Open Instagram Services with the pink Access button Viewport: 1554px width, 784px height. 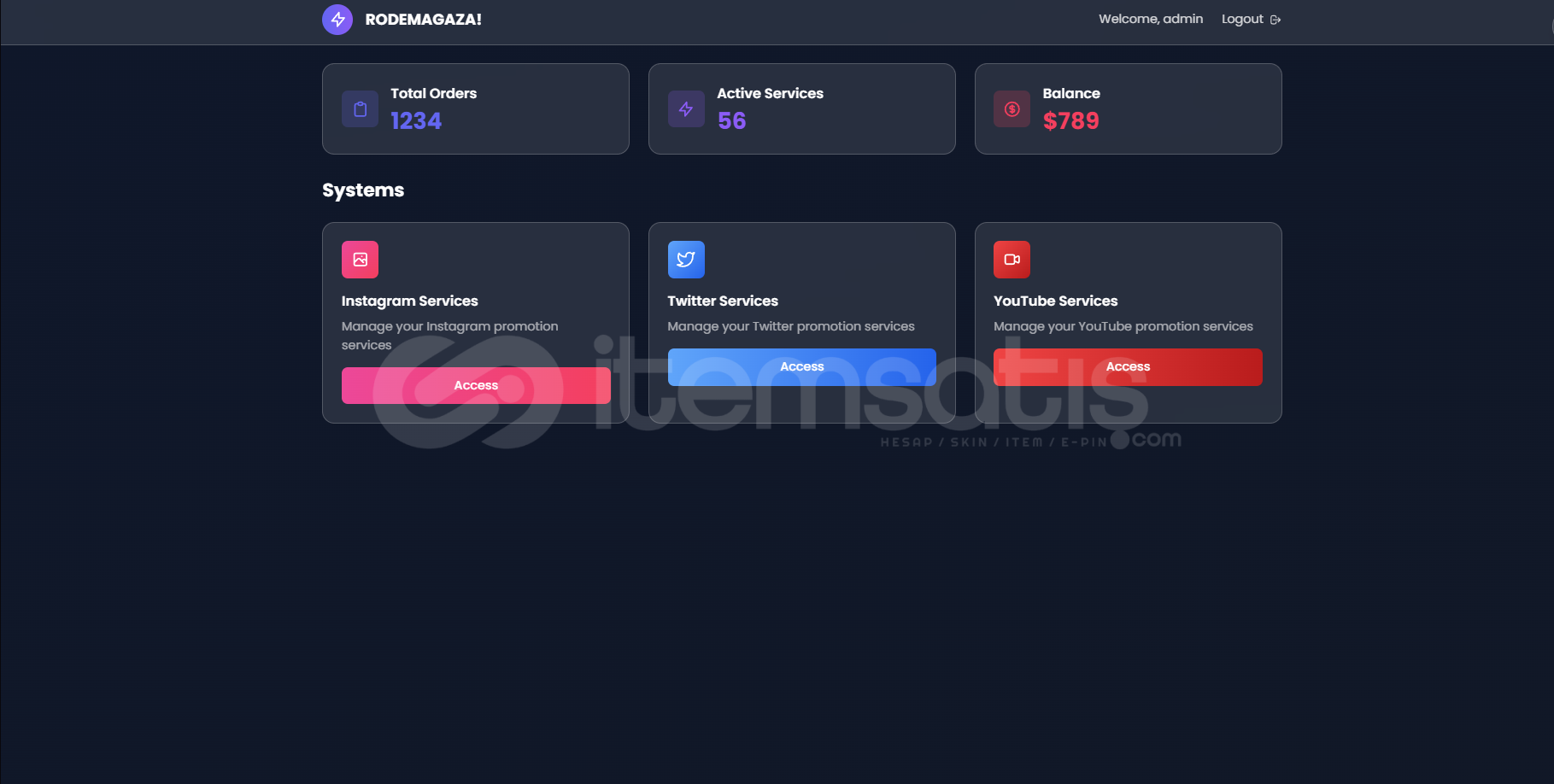[476, 385]
